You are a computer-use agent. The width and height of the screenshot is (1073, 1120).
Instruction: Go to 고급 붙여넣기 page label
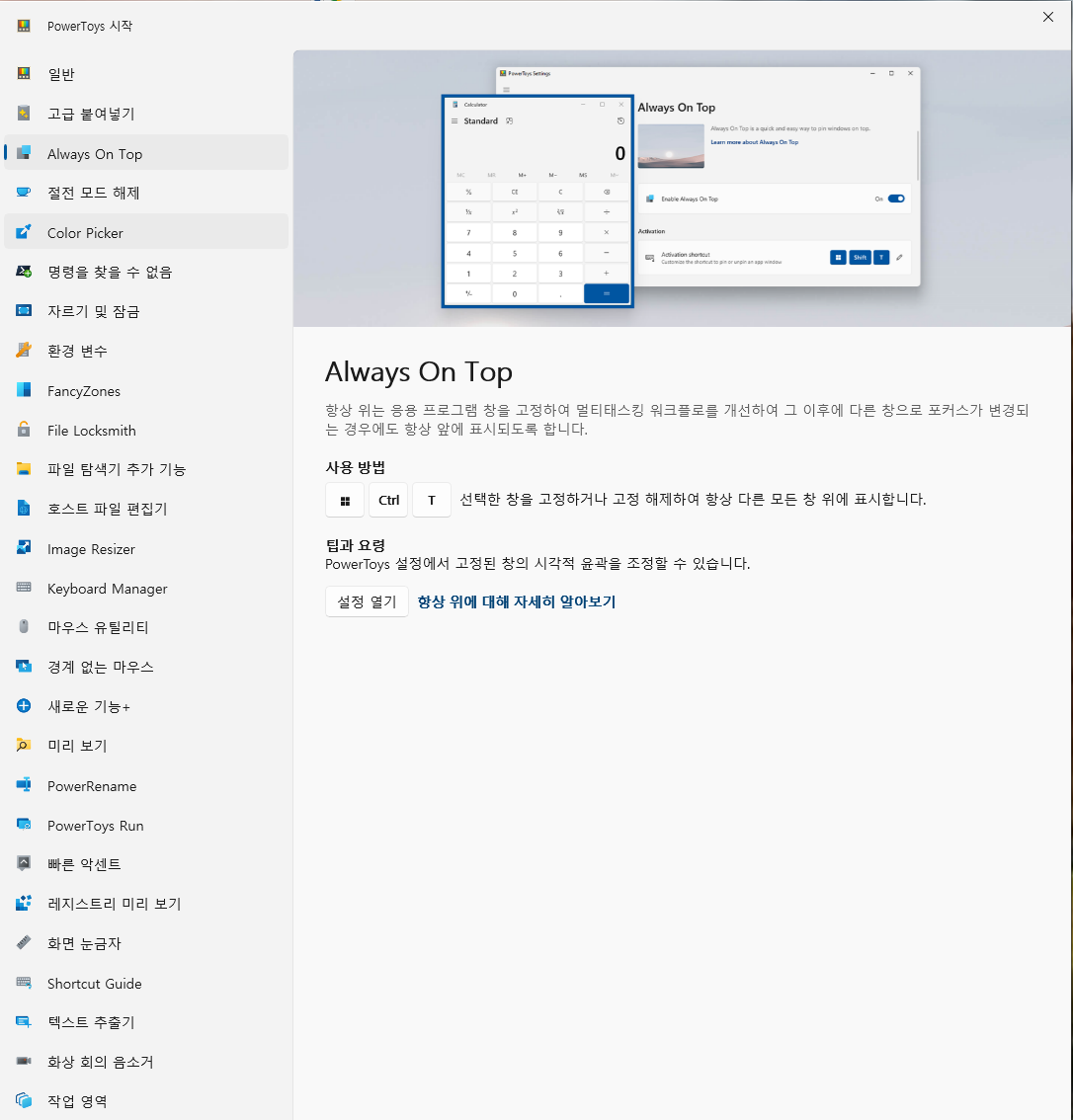point(91,114)
